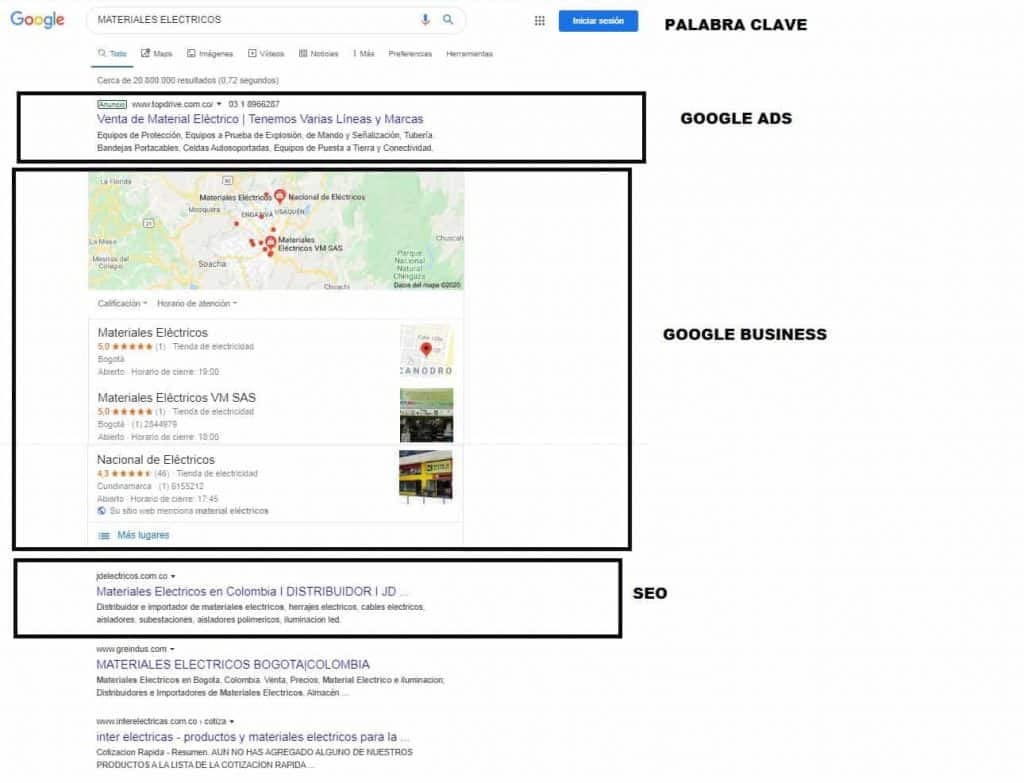Click Materiales Eléctricos pin on map

pos(266,195)
